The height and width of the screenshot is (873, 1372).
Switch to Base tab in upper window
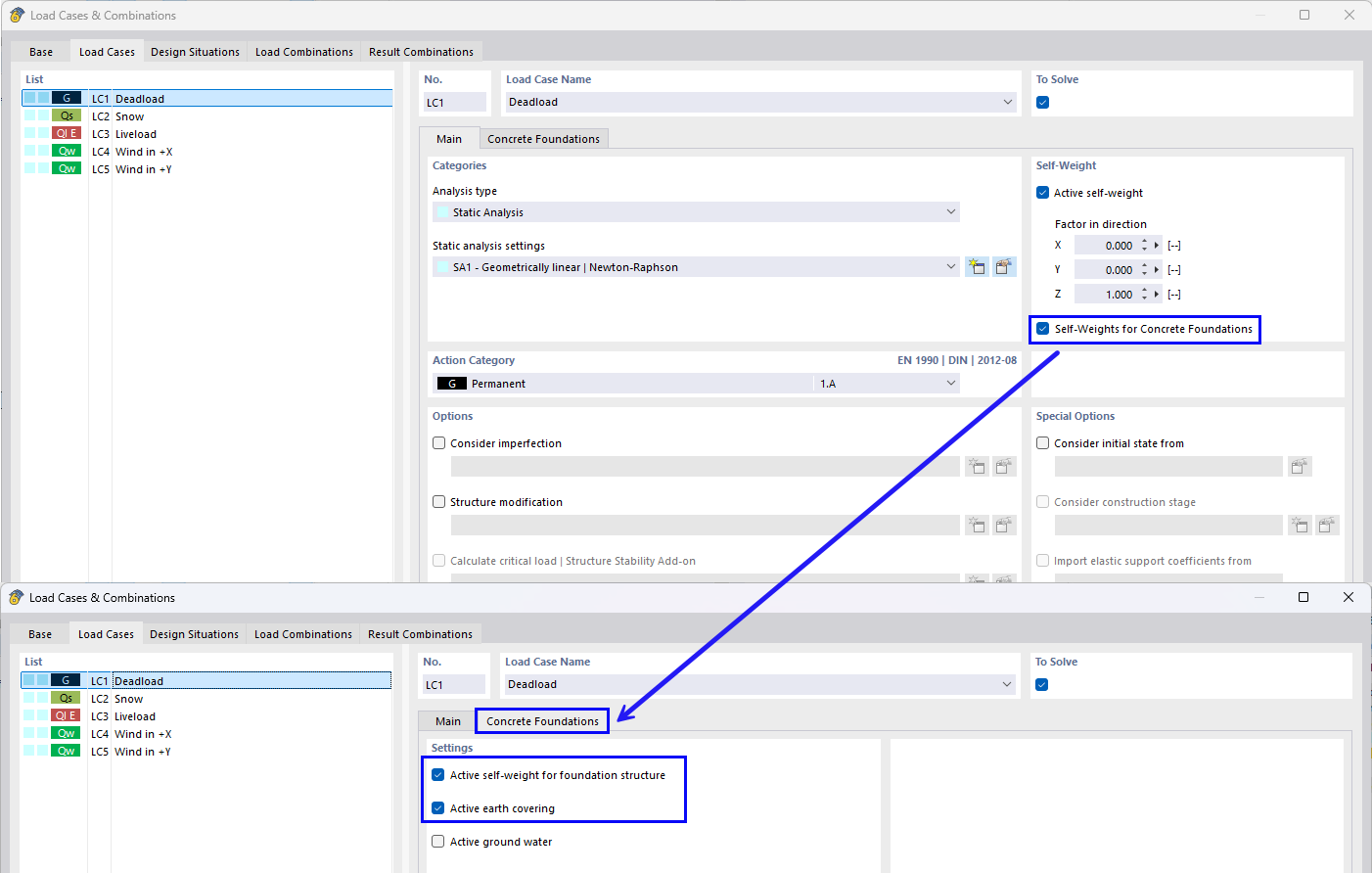[41, 52]
